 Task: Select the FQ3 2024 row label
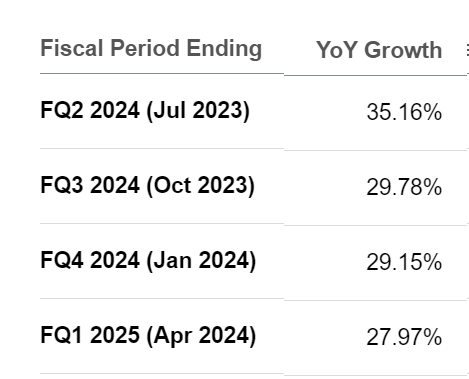(x=90, y=185)
